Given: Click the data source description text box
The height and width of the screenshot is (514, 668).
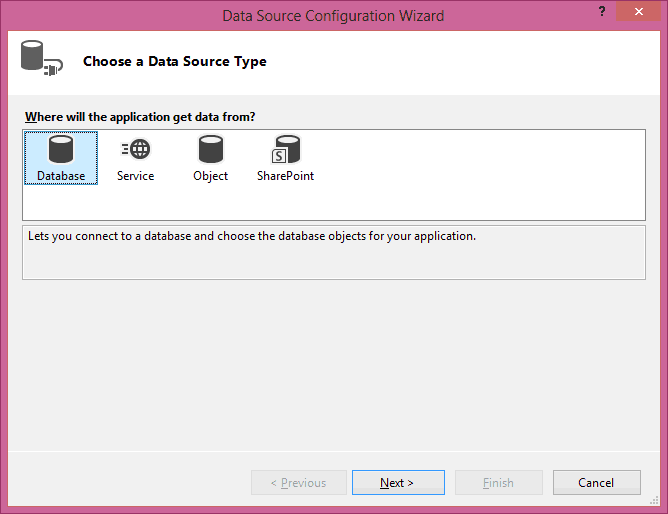Looking at the screenshot, I should [x=333, y=252].
